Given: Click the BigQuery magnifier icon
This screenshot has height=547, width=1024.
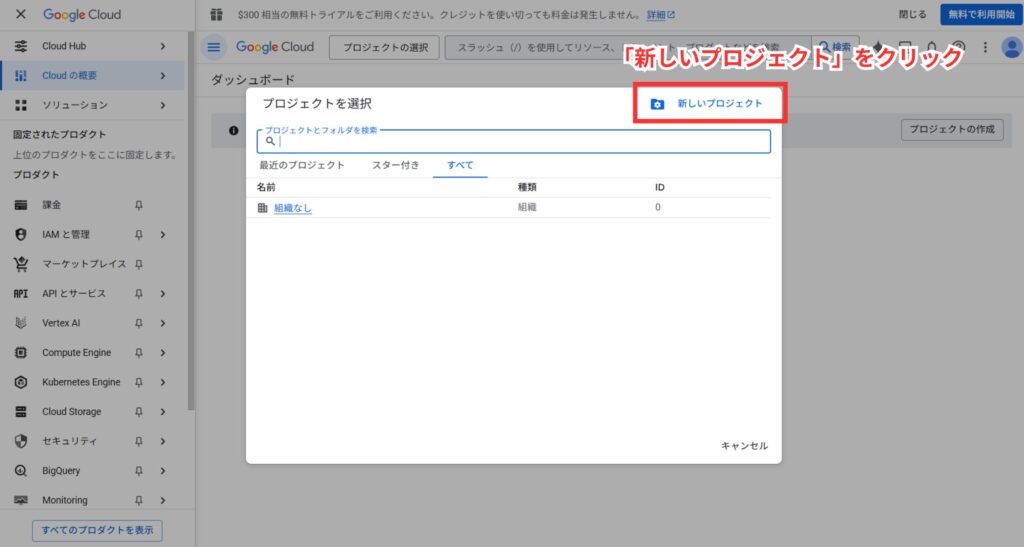Looking at the screenshot, I should pyautogui.click(x=21, y=471).
